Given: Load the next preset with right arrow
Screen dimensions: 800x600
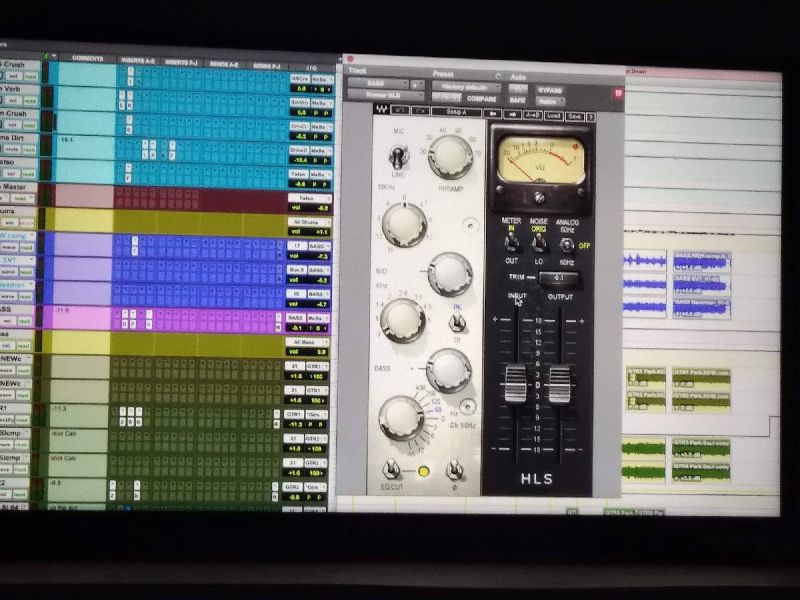Looking at the screenshot, I should 512,115.
